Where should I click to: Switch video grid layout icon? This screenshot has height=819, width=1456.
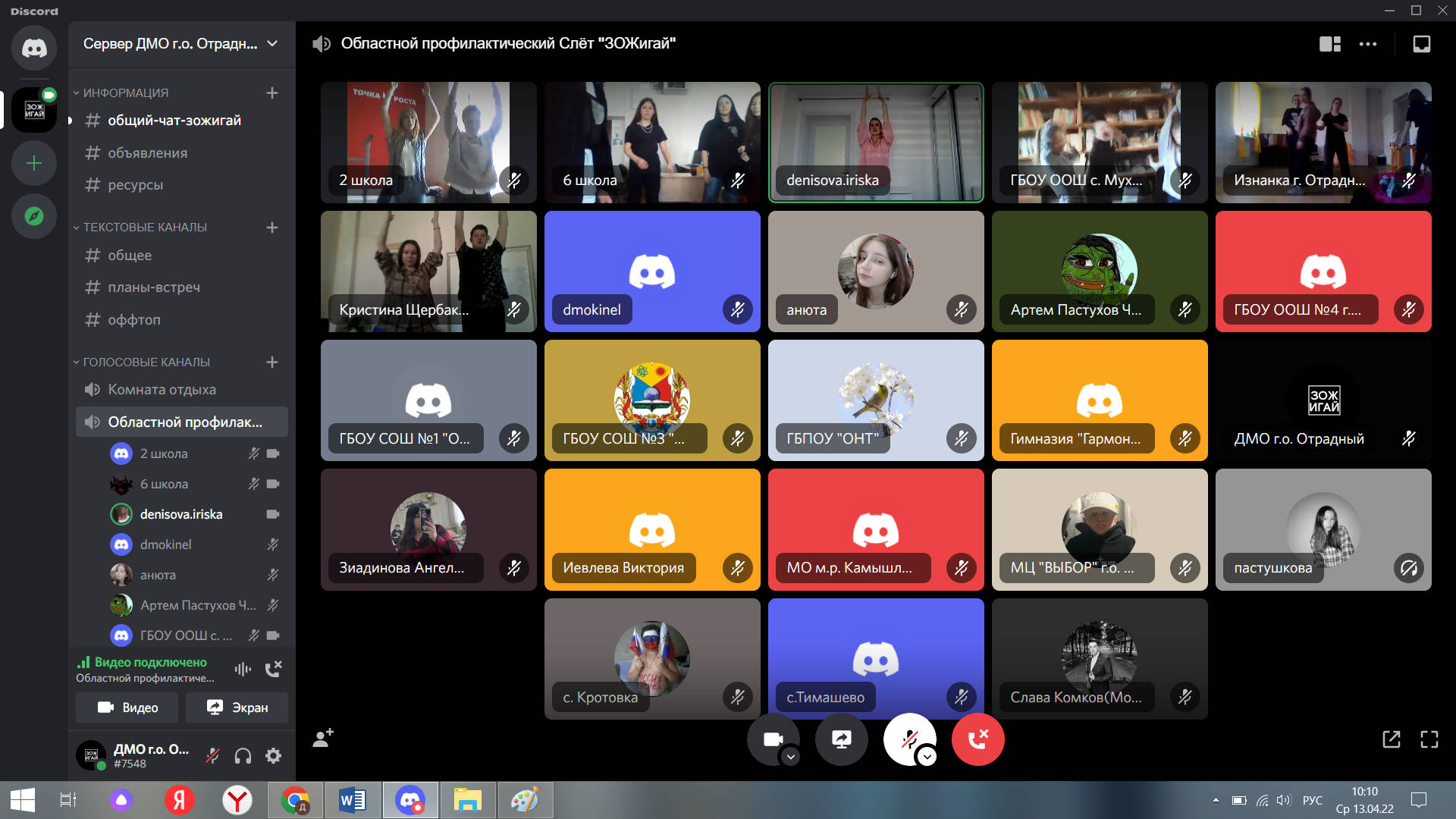click(x=1329, y=44)
